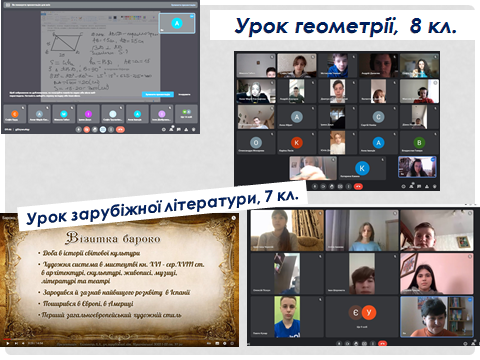
Task: End the call in the whiteboard presentation window
Action: point(120,129)
